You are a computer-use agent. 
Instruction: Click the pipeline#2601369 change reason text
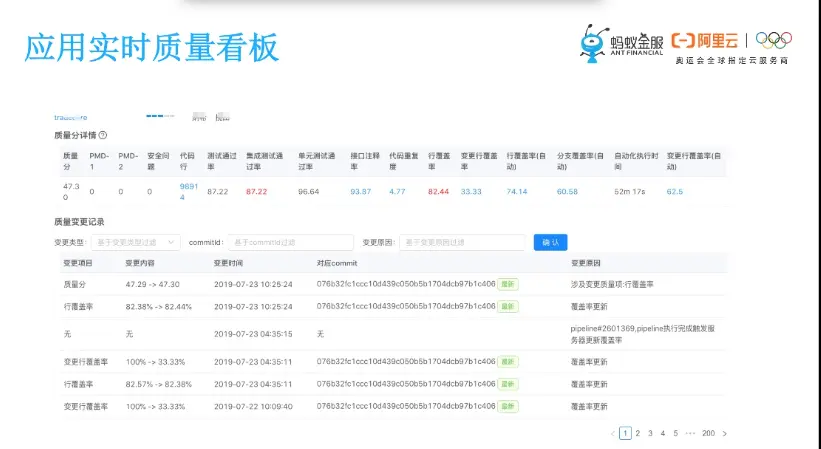click(x=642, y=334)
